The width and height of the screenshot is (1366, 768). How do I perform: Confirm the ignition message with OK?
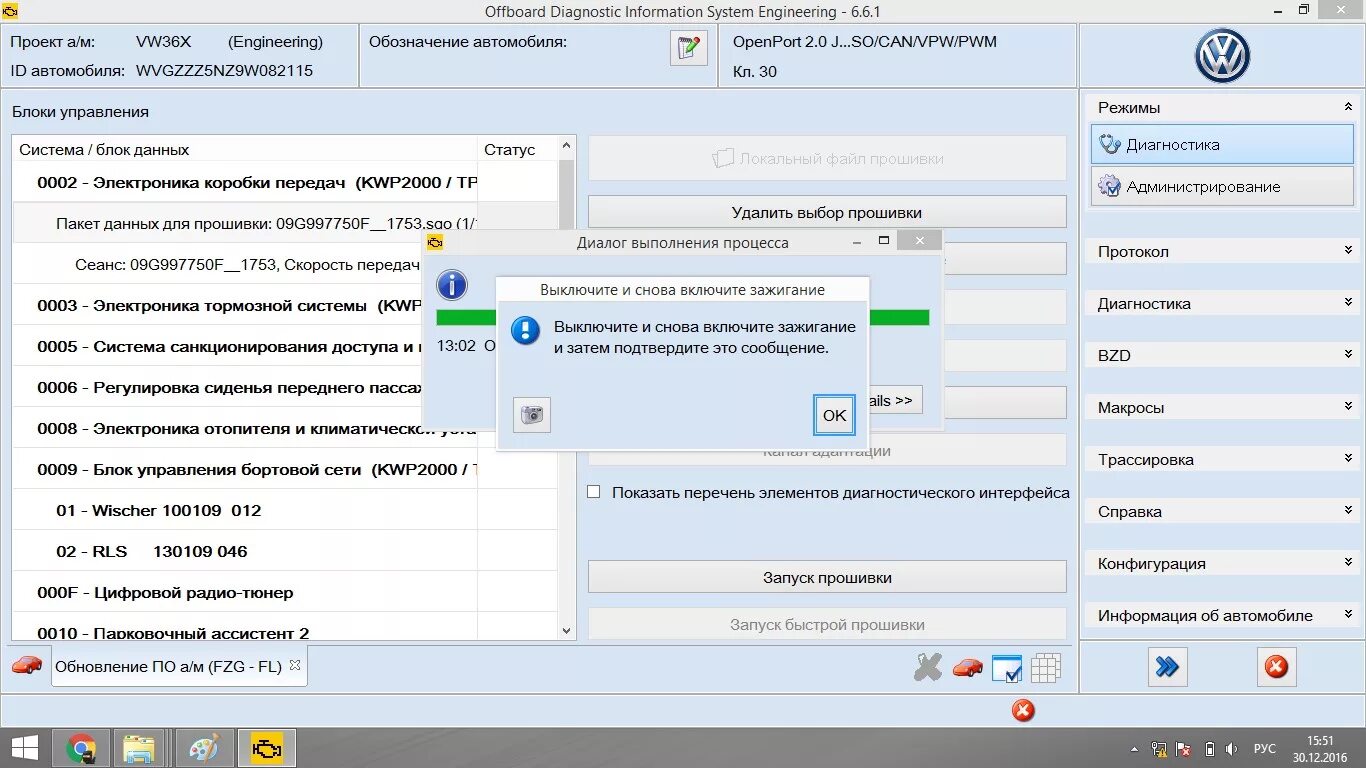(834, 415)
